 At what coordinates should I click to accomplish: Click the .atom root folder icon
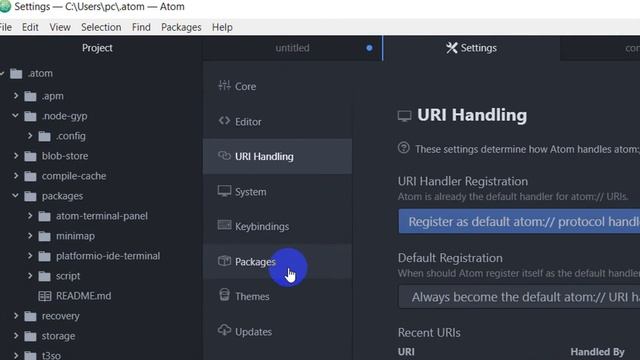pos(16,73)
